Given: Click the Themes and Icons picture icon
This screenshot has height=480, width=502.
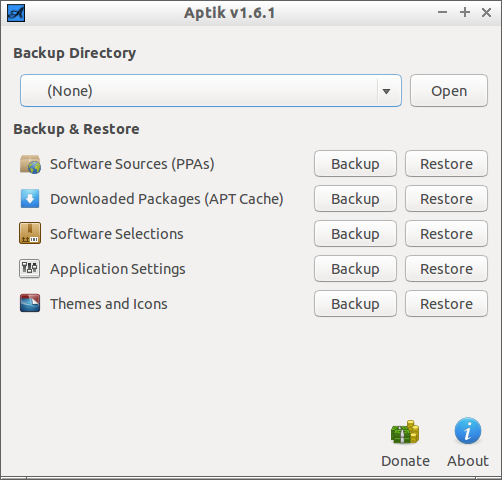Looking at the screenshot, I should tap(30, 303).
